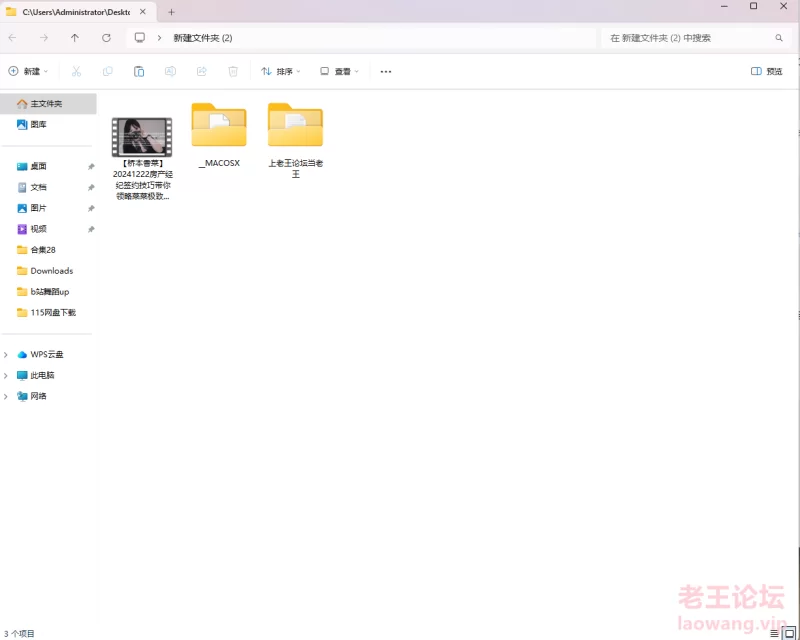800x640 pixels.
Task: Go back with the left arrow
Action: point(13,38)
